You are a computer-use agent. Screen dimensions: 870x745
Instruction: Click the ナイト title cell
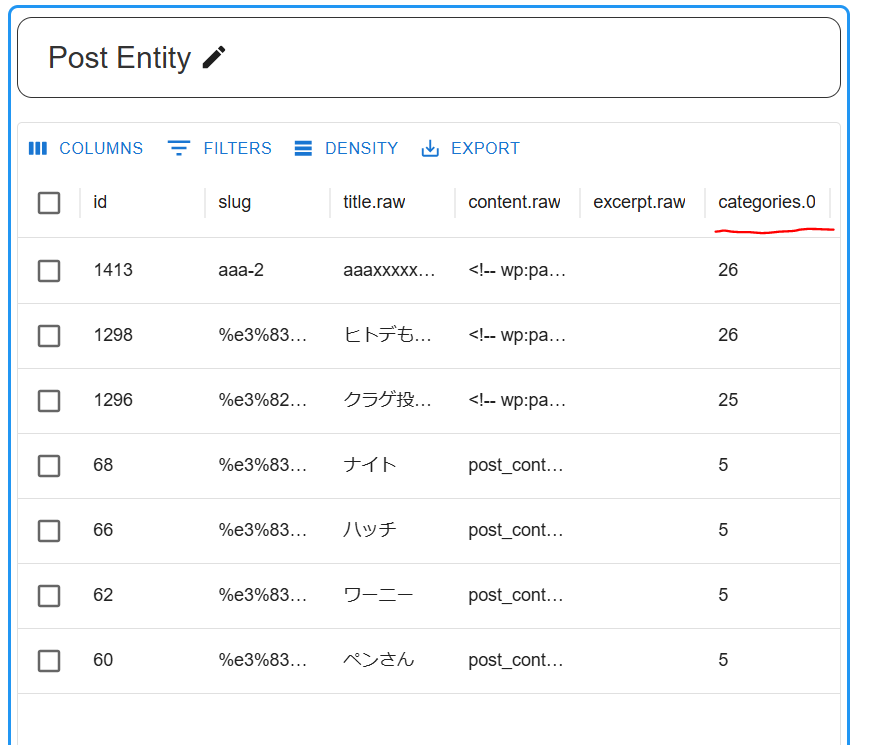[370, 465]
